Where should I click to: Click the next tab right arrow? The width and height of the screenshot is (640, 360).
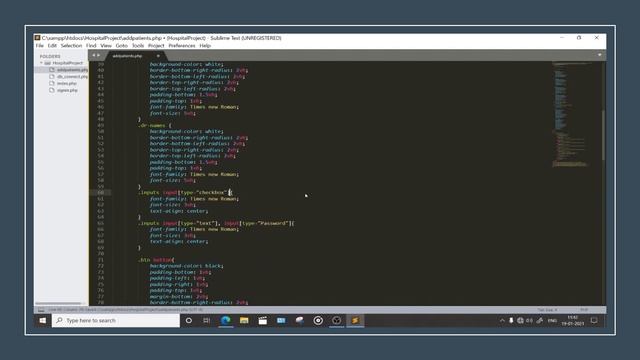98,55
